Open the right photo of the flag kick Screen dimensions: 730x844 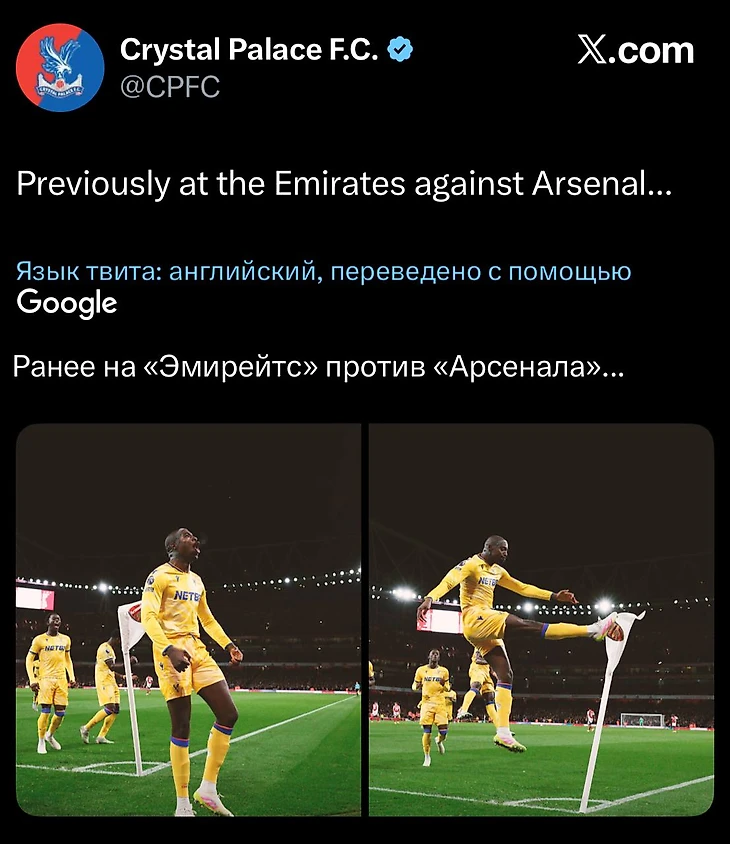[541, 619]
